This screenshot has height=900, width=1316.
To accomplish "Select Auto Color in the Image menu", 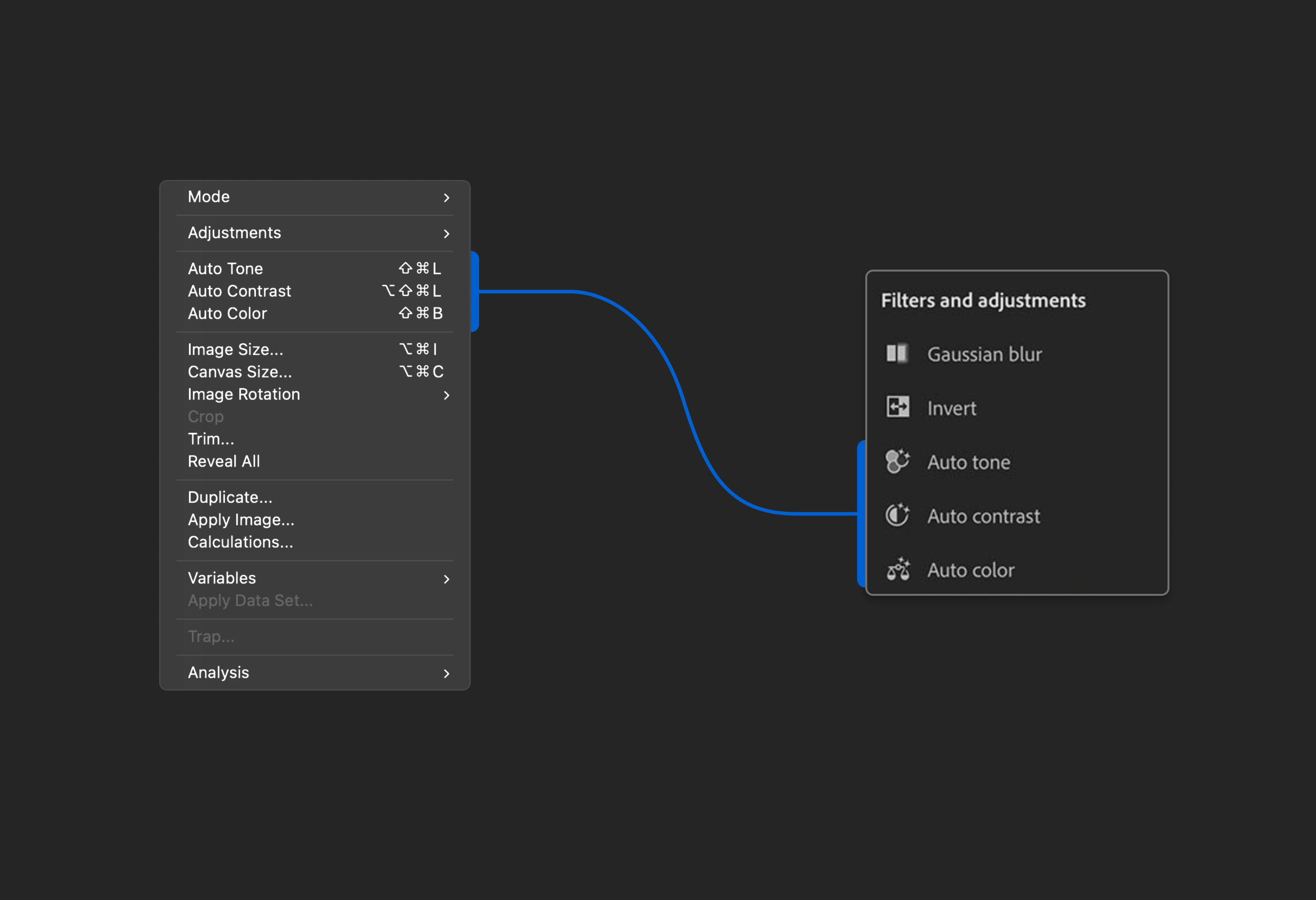I will 227,313.
